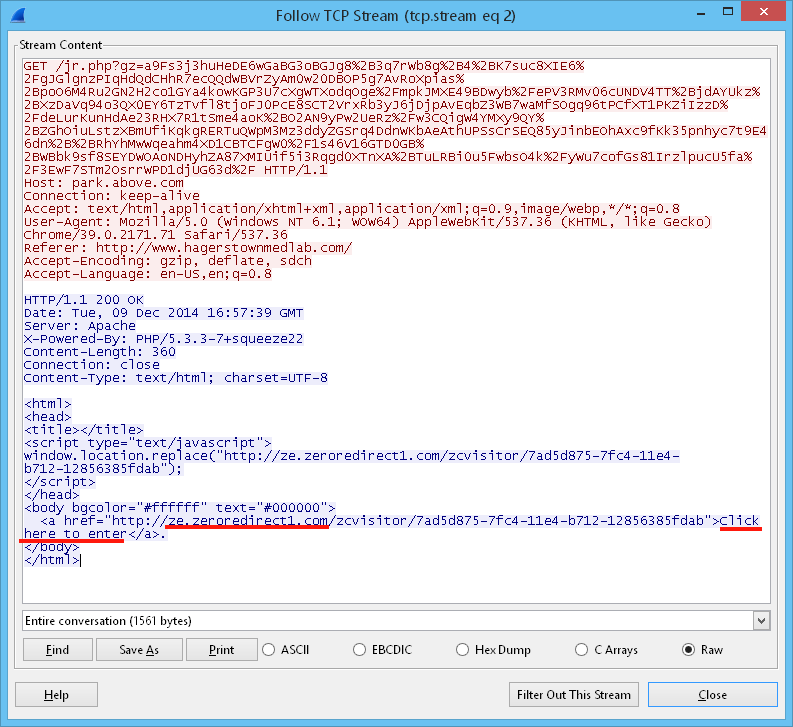Image resolution: width=793 pixels, height=727 pixels.
Task: Click the Find button
Action: pos(58,650)
